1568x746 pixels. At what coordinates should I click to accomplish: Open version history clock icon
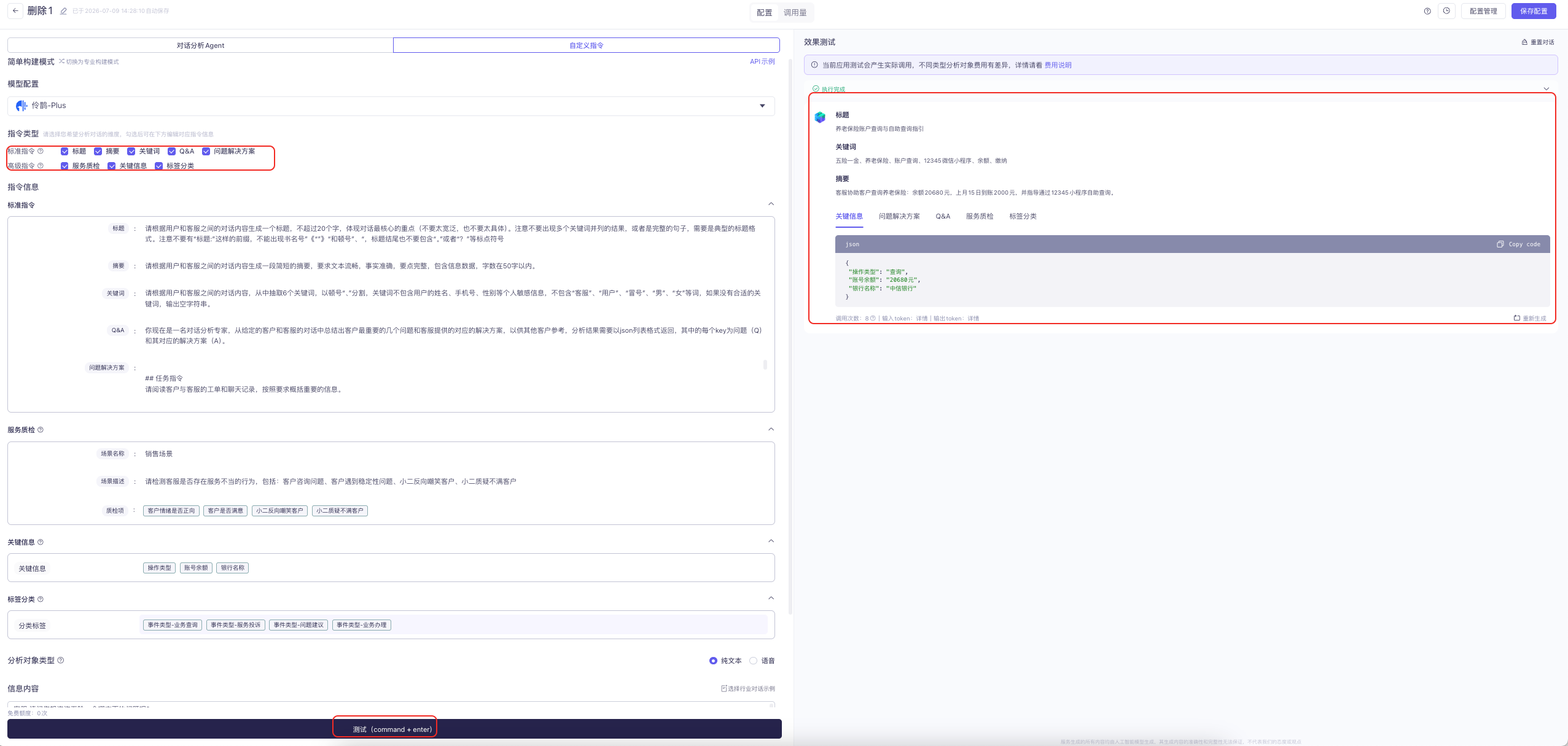pyautogui.click(x=1446, y=11)
